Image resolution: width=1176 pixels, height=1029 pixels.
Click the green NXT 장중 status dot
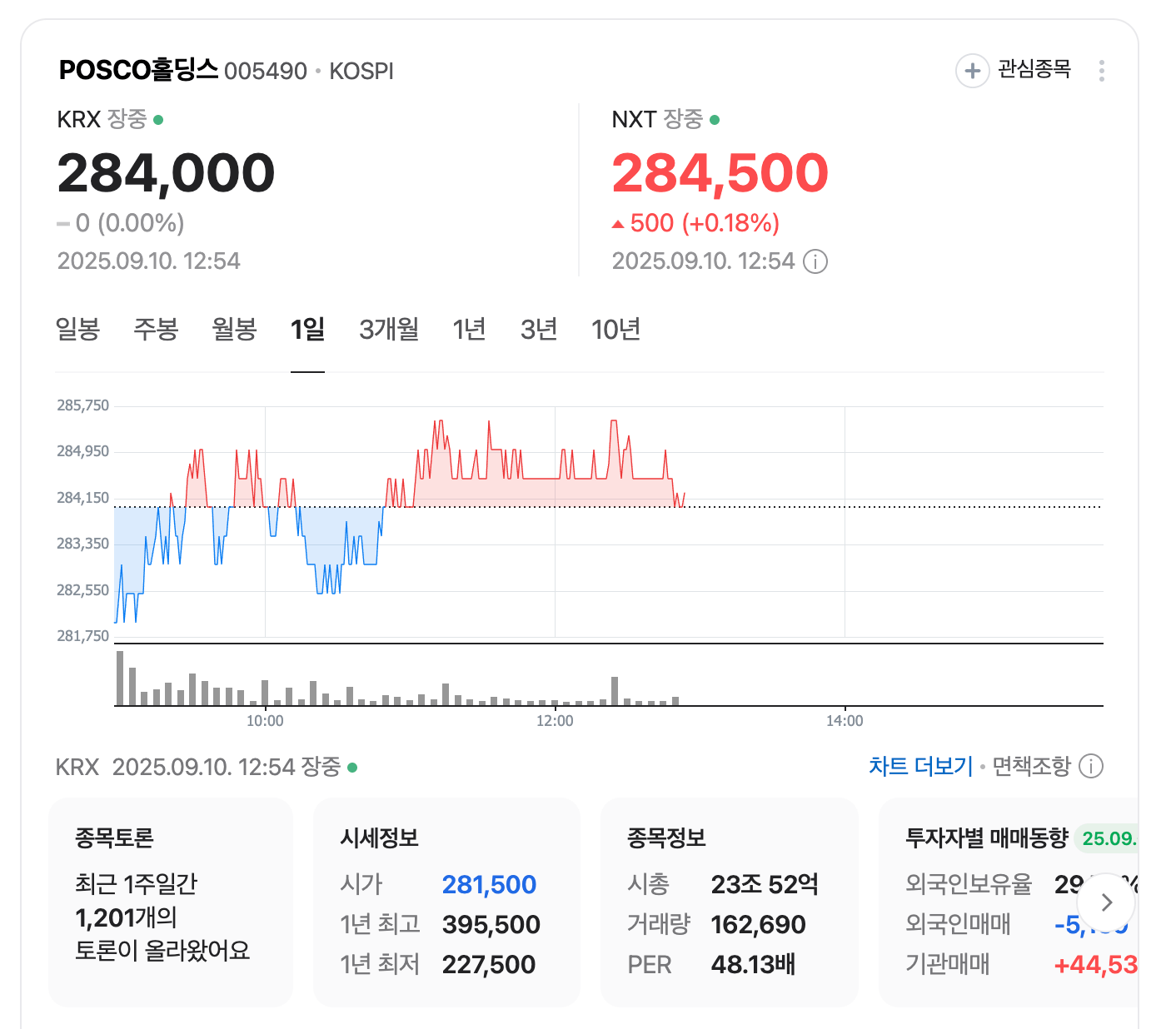pos(715,120)
